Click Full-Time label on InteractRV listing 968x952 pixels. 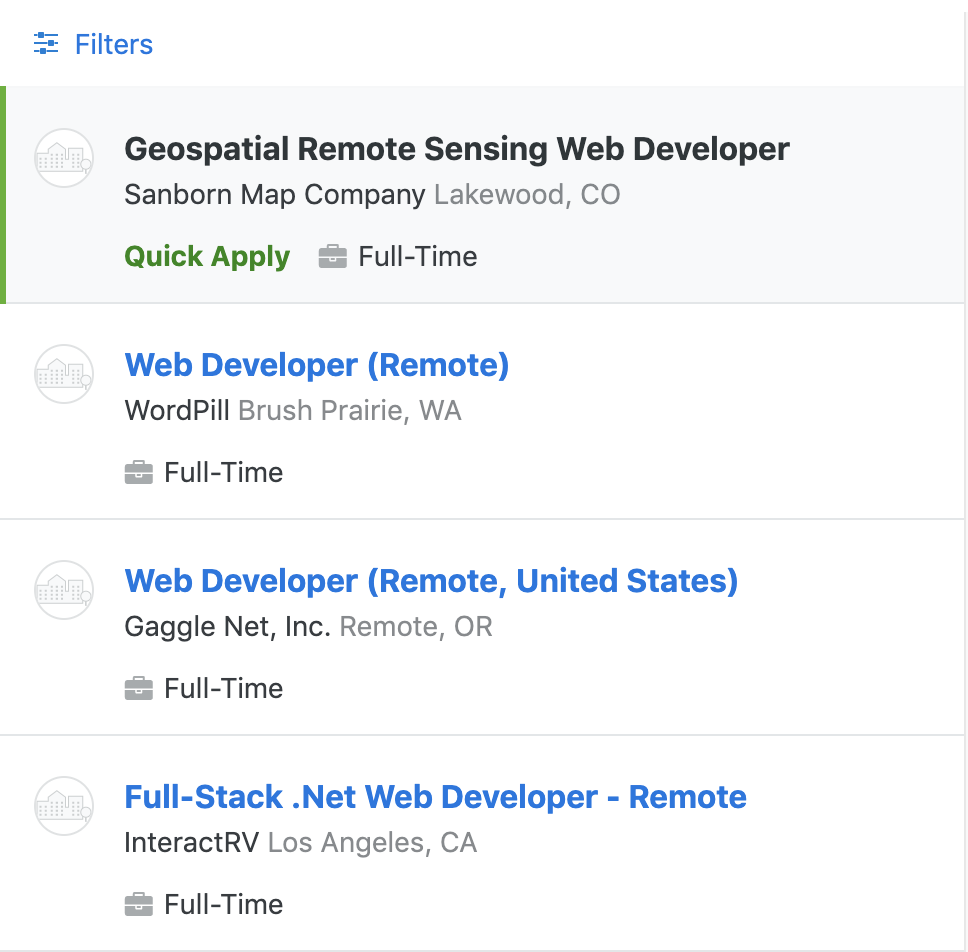(x=223, y=905)
